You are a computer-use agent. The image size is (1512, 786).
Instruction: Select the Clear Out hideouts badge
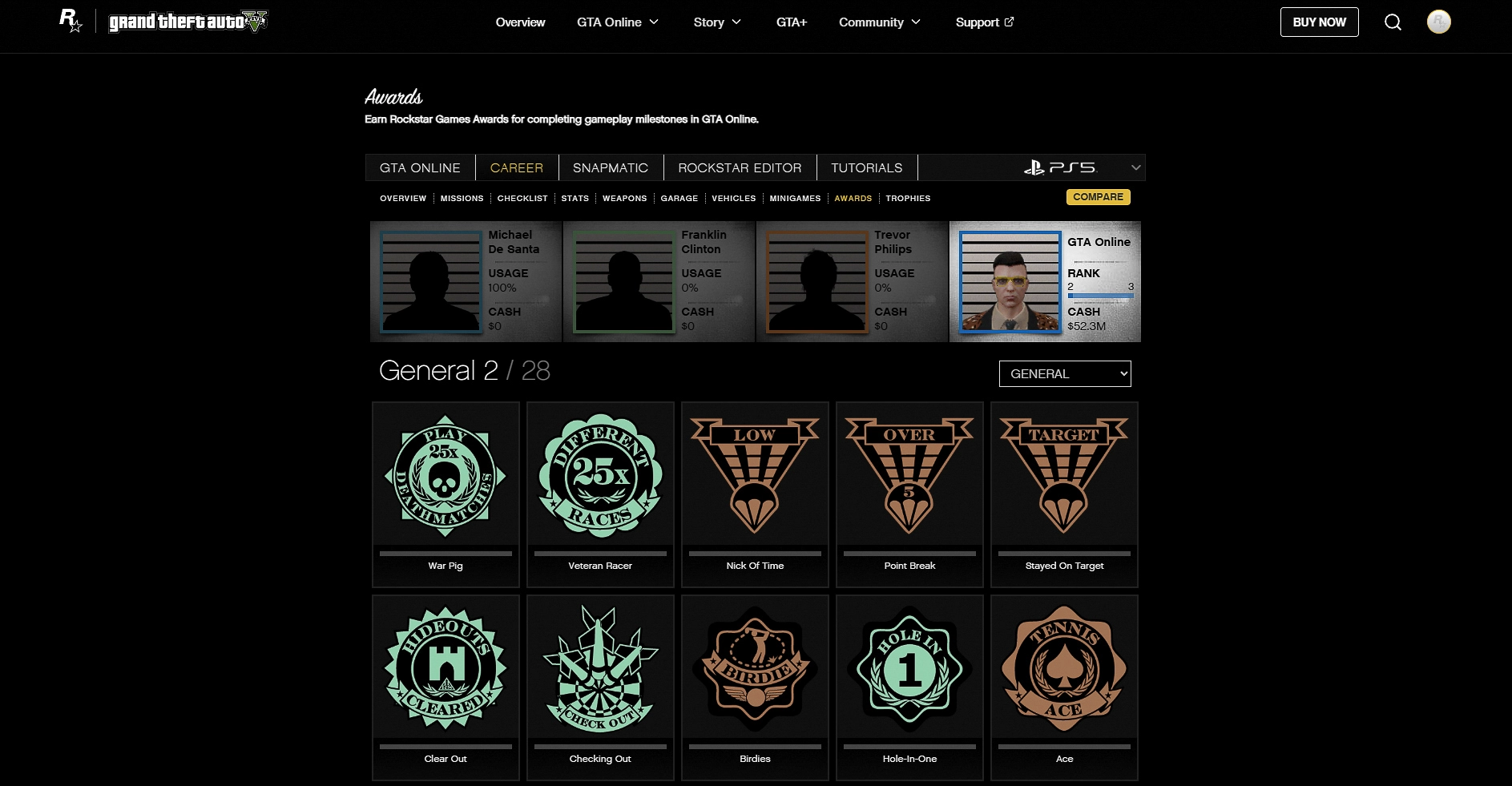click(x=446, y=668)
